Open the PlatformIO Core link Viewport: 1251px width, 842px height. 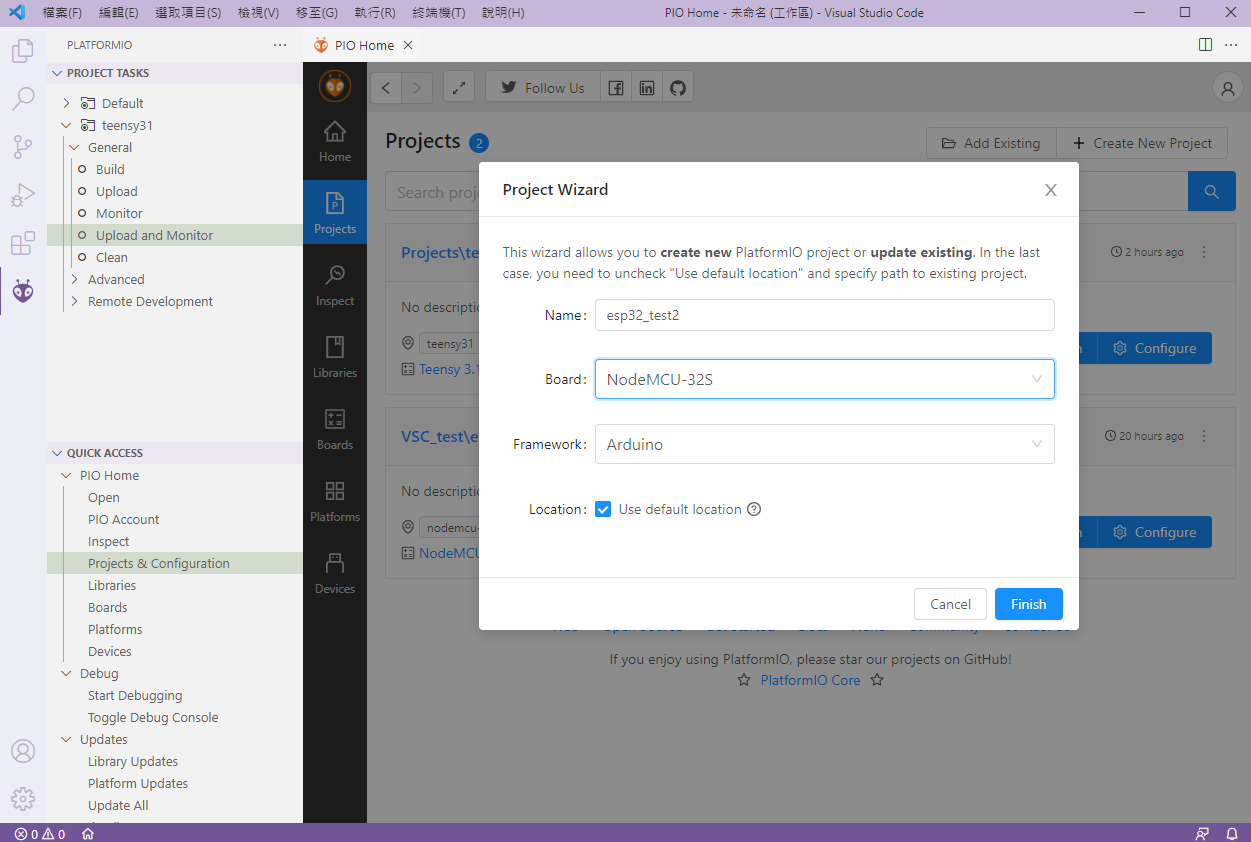(x=810, y=680)
